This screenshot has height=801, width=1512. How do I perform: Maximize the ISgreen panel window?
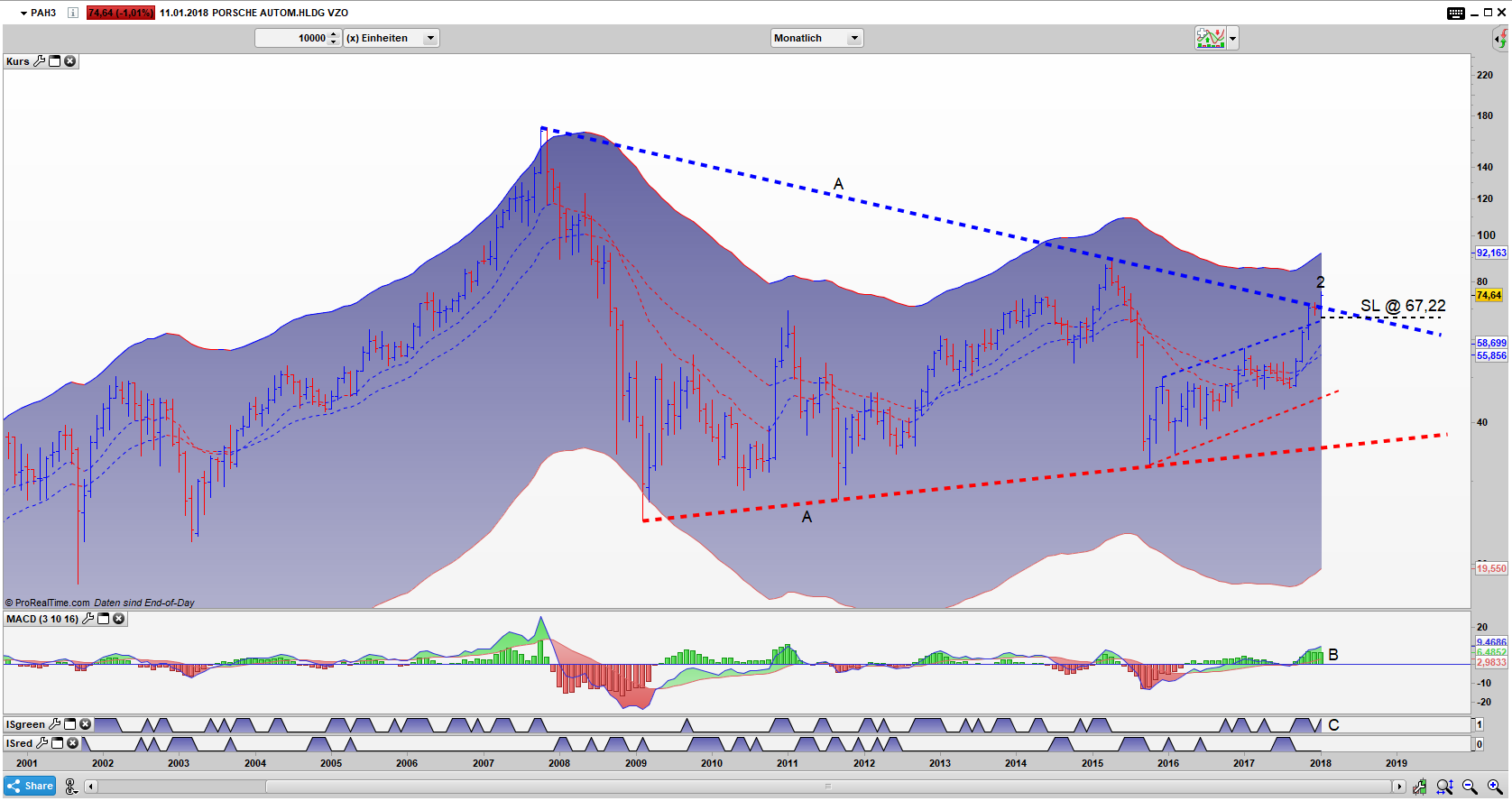(x=70, y=724)
